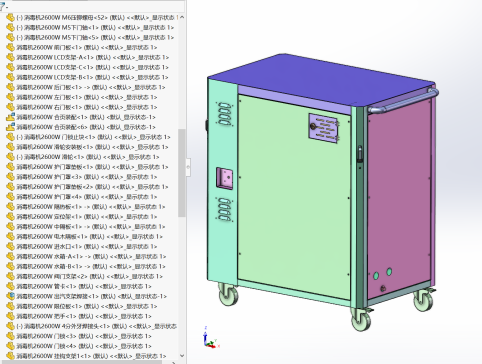This screenshot has height=364, width=482.
Task: Click the part icon beside 护门罩<3>
Action: [x=10, y=177]
